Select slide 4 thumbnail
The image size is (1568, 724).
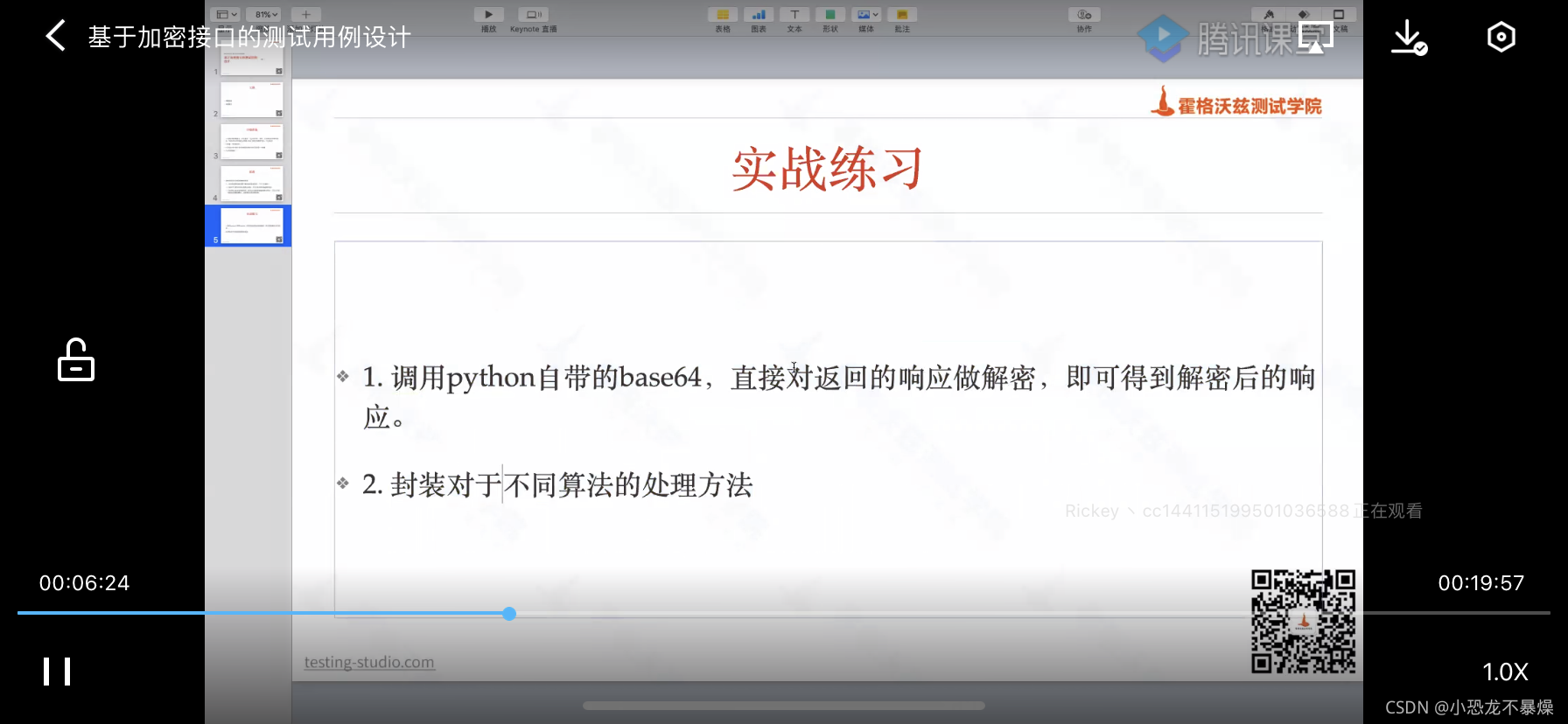(252, 184)
